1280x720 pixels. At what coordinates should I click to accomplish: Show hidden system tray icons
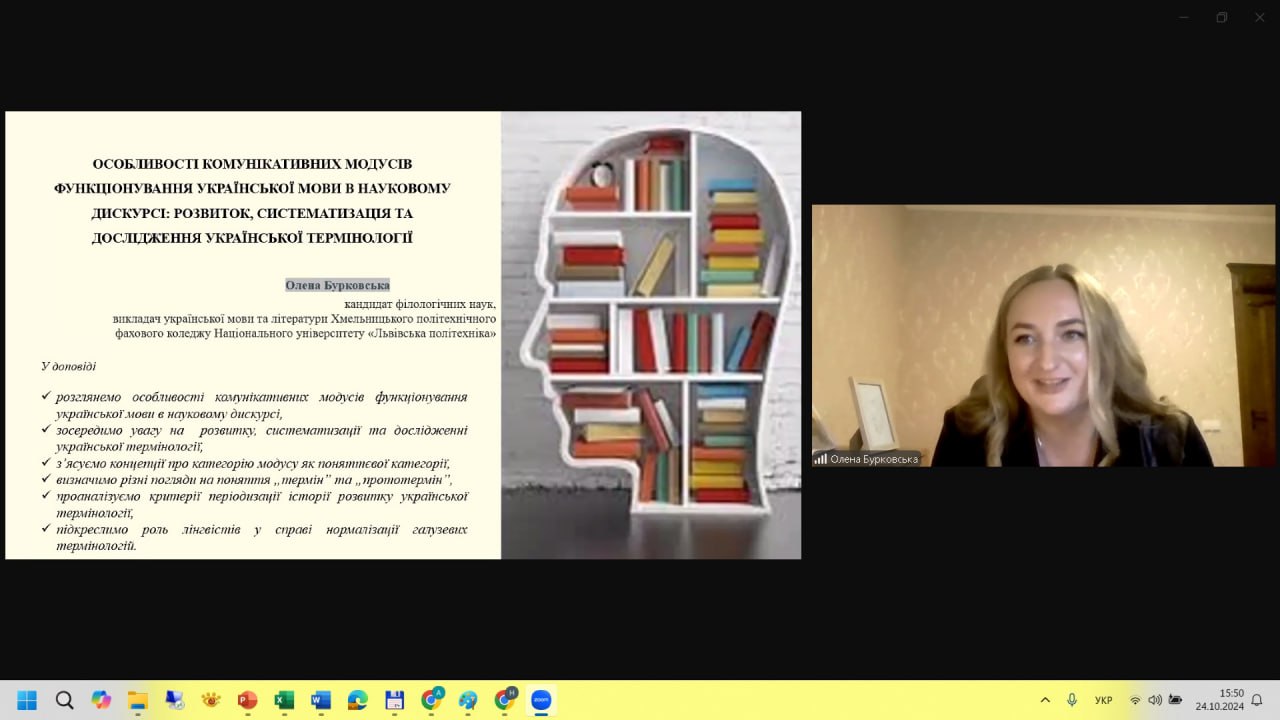coord(1045,700)
